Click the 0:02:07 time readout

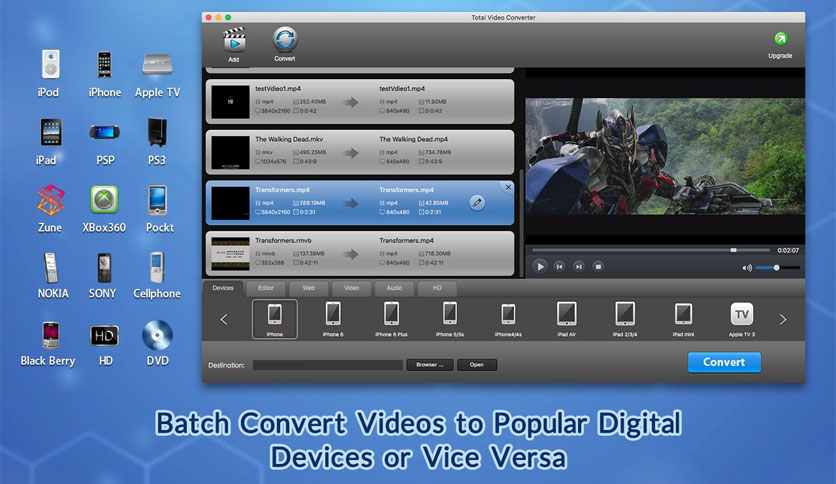click(x=788, y=250)
